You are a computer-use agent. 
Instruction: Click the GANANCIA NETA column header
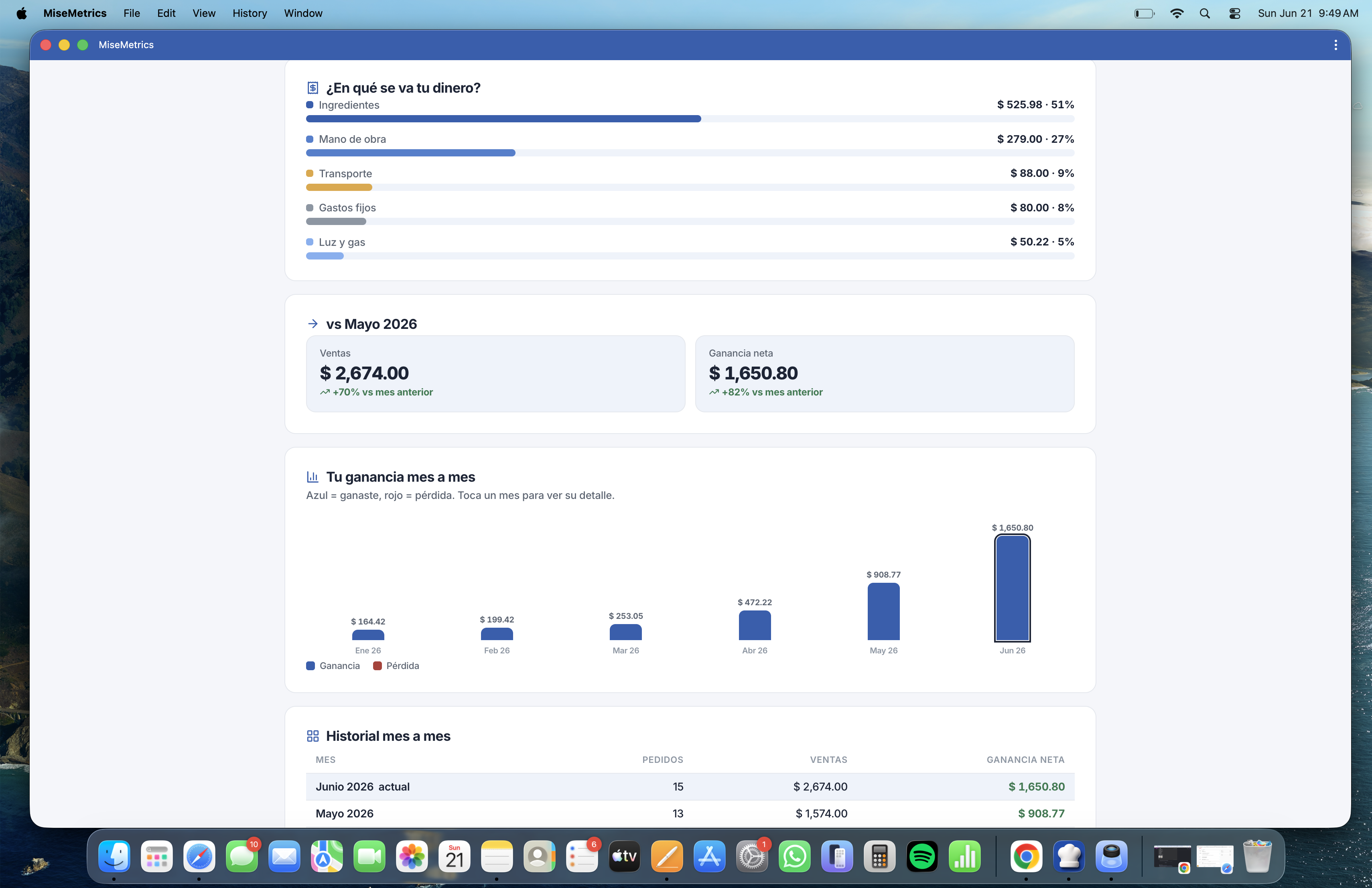[1025, 760]
